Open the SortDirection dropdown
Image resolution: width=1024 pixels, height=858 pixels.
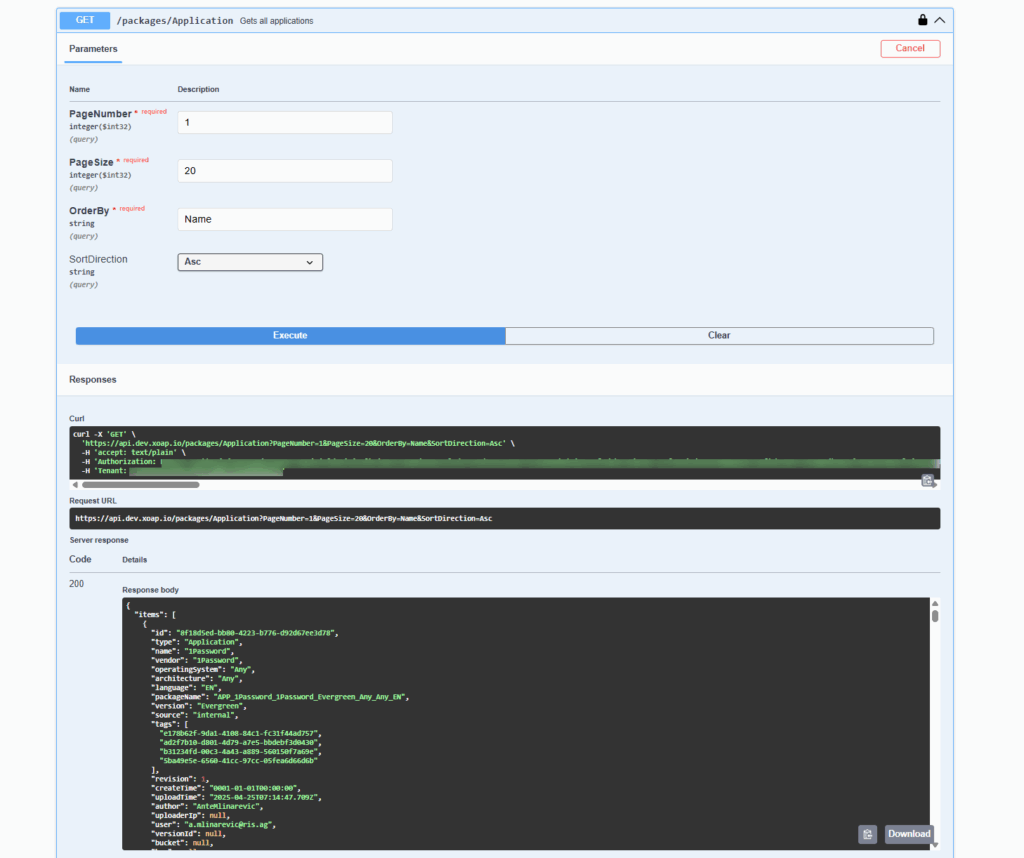[250, 262]
